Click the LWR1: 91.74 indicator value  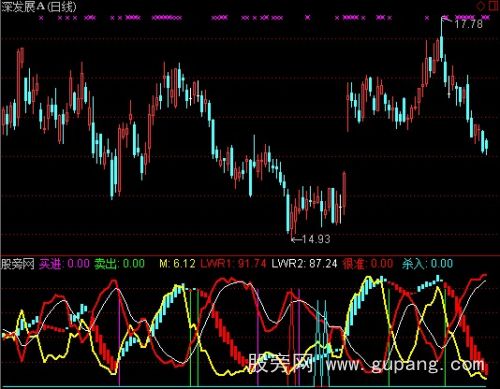coord(233,264)
